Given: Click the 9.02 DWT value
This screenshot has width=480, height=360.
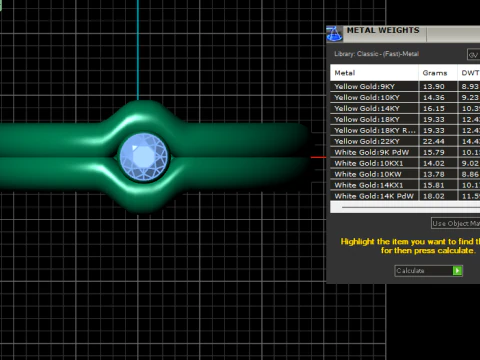Looking at the screenshot, I should pos(470,164).
